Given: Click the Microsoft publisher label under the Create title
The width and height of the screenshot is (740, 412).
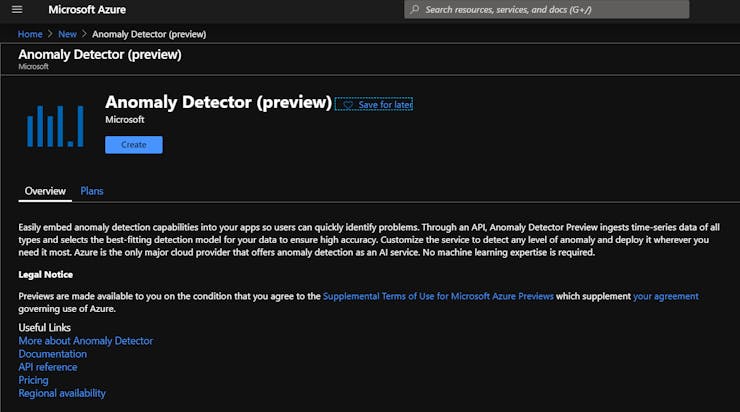Looking at the screenshot, I should 125,119.
